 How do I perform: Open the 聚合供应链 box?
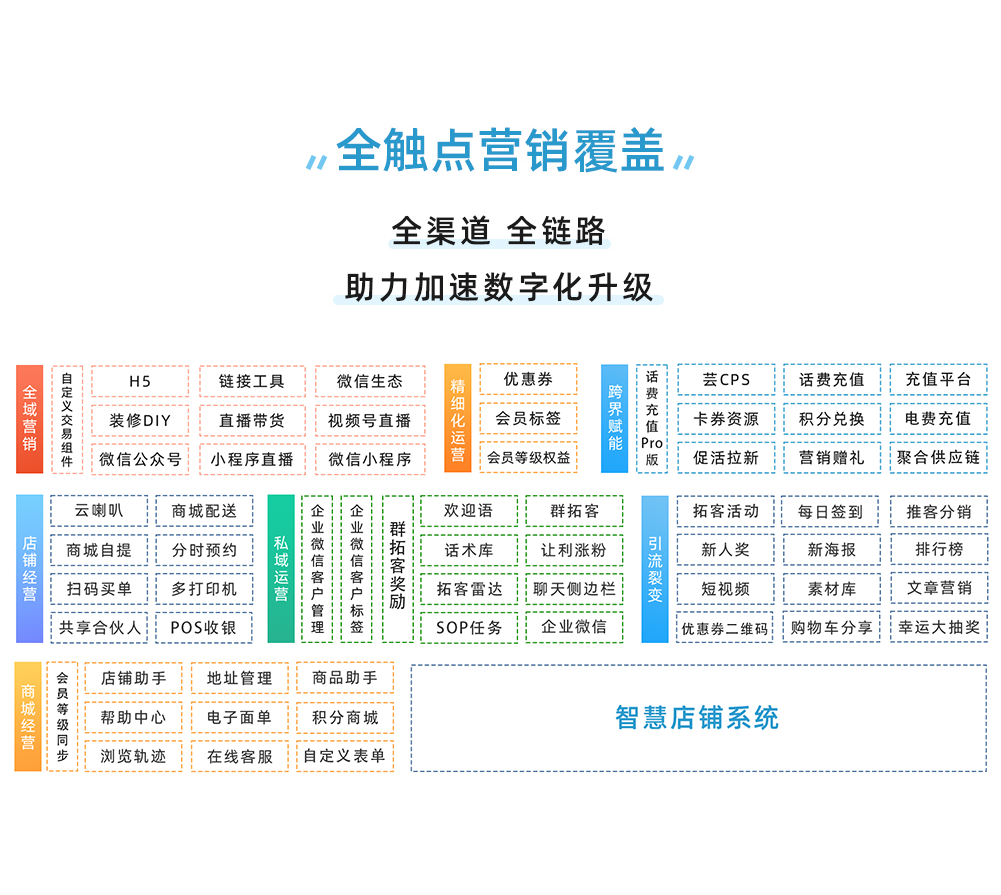(x=938, y=458)
